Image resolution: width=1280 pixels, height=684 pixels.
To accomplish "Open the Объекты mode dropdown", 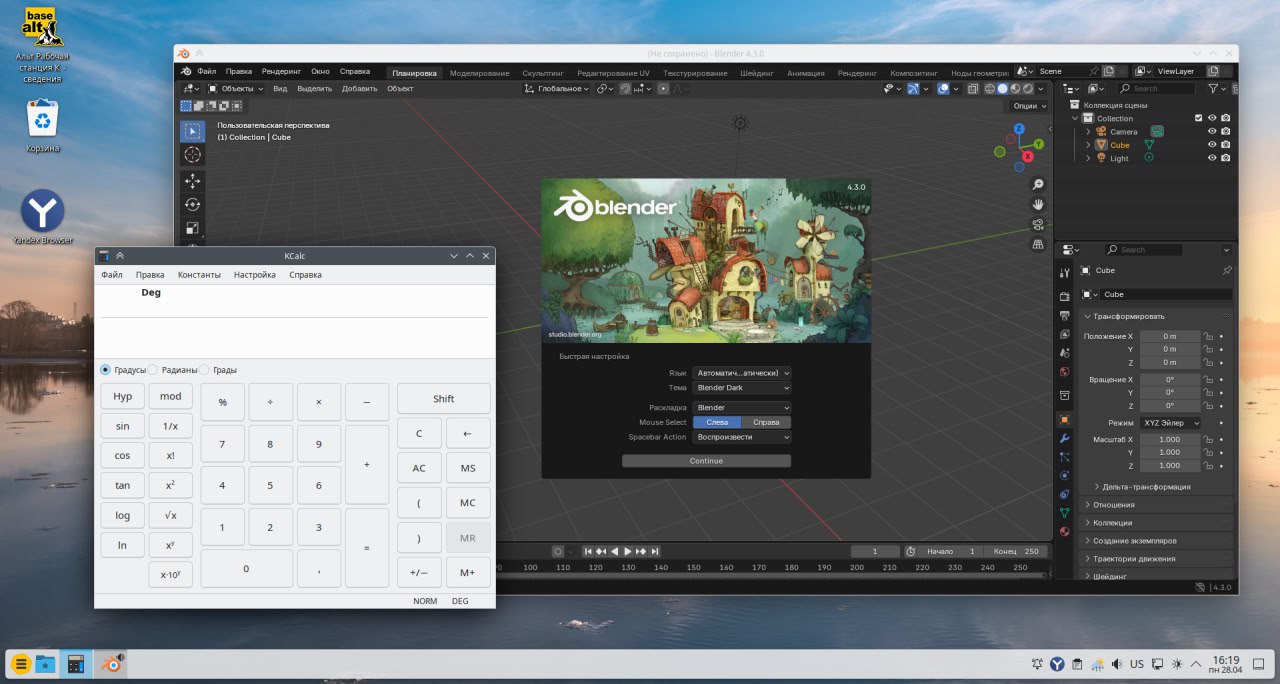I will [x=235, y=89].
